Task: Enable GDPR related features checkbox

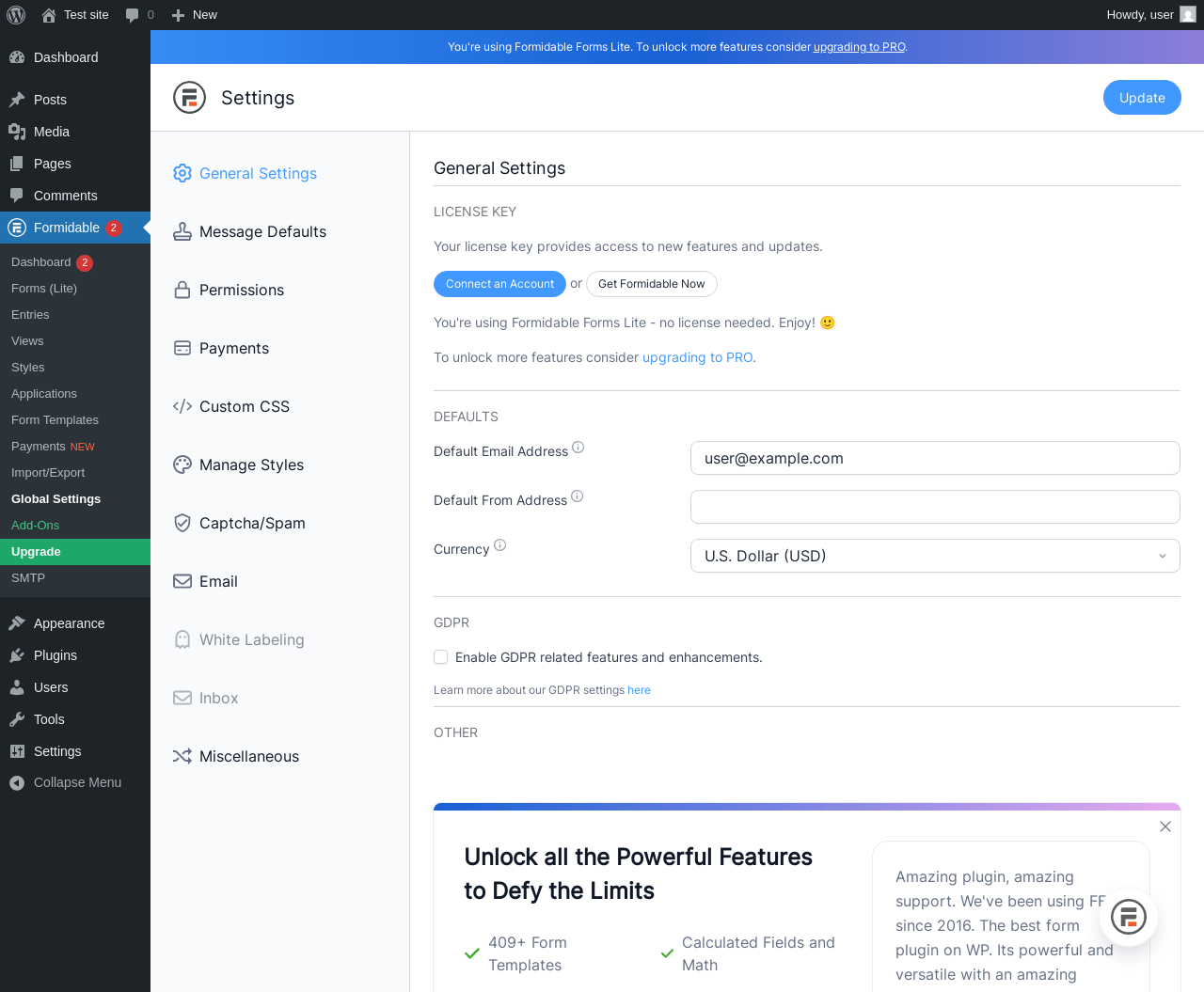Action: click(441, 657)
